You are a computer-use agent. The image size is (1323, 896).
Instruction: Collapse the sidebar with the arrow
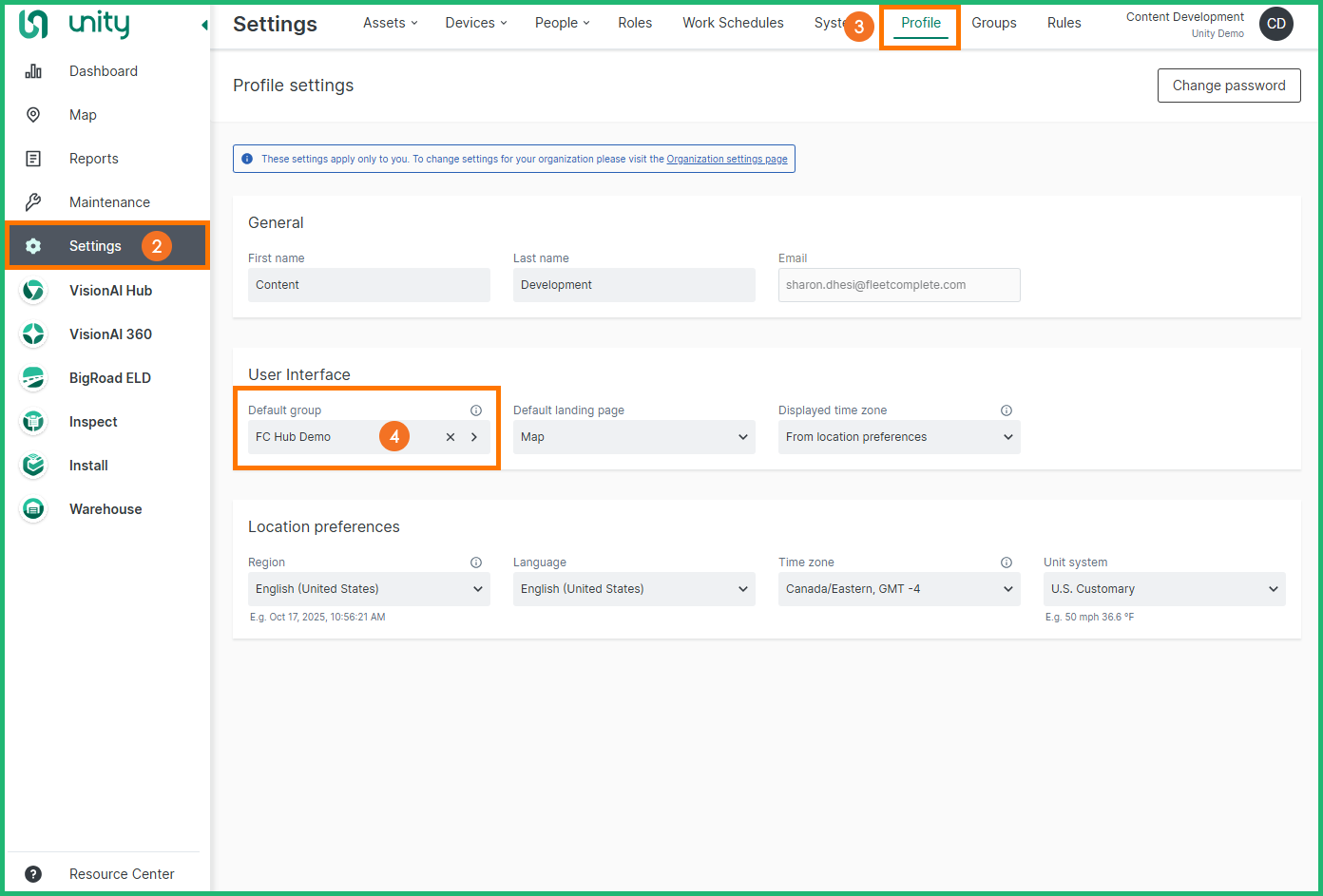pyautogui.click(x=204, y=25)
